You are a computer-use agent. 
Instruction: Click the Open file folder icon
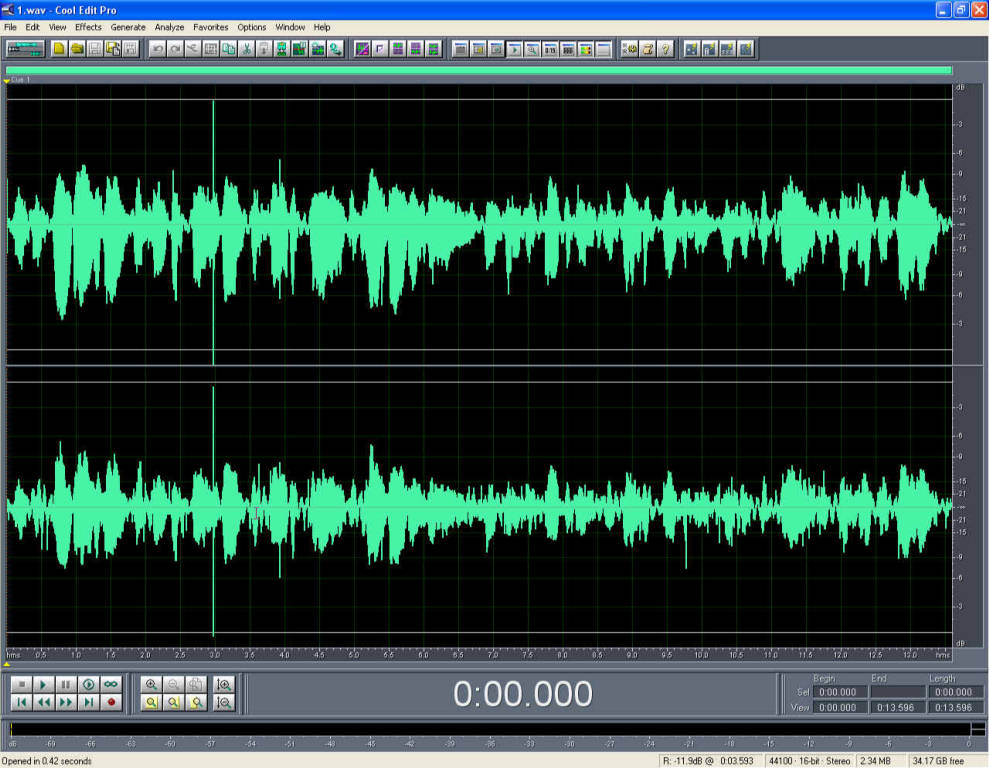76,48
